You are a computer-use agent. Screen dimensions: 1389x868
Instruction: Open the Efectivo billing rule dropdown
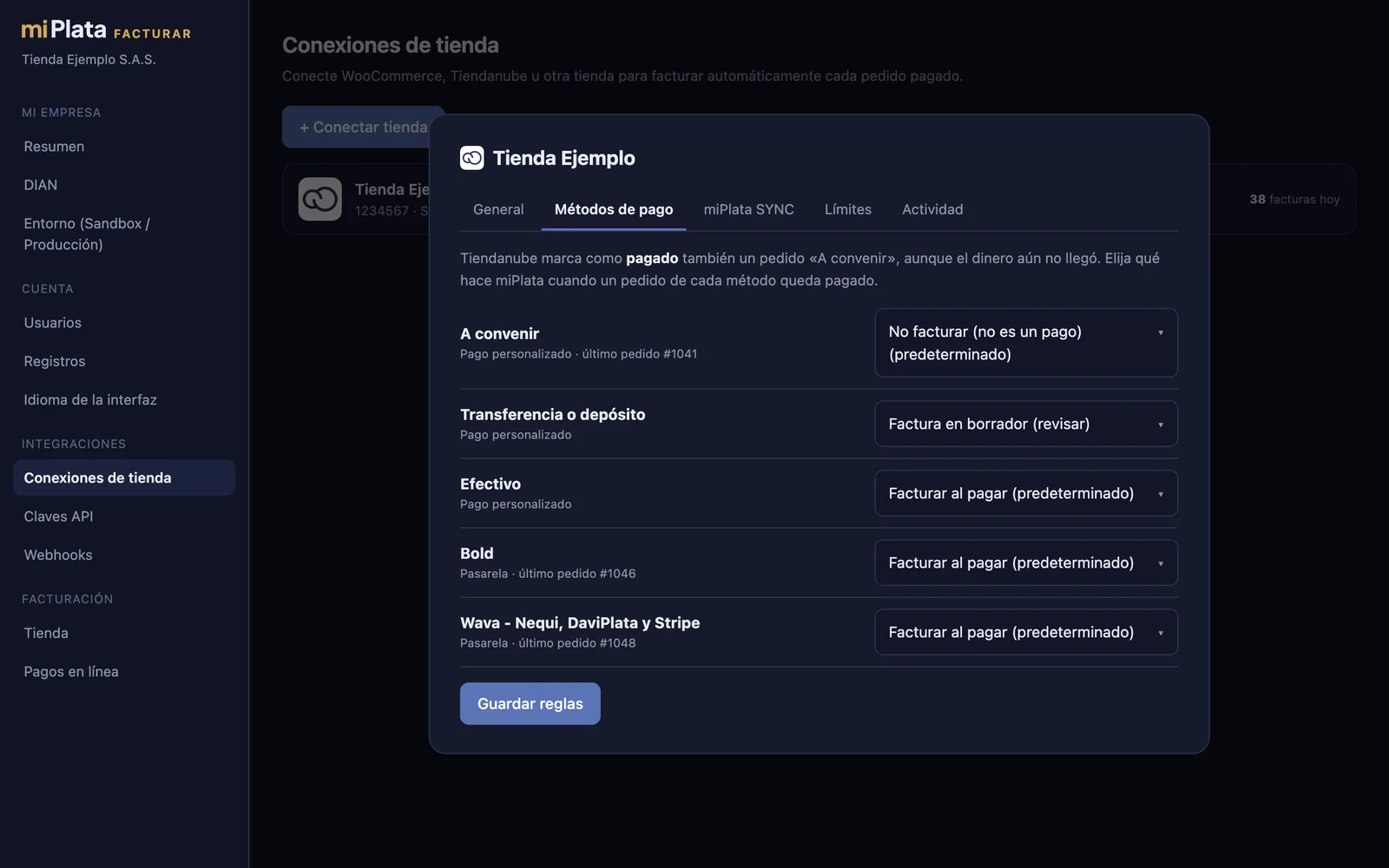tap(1026, 493)
